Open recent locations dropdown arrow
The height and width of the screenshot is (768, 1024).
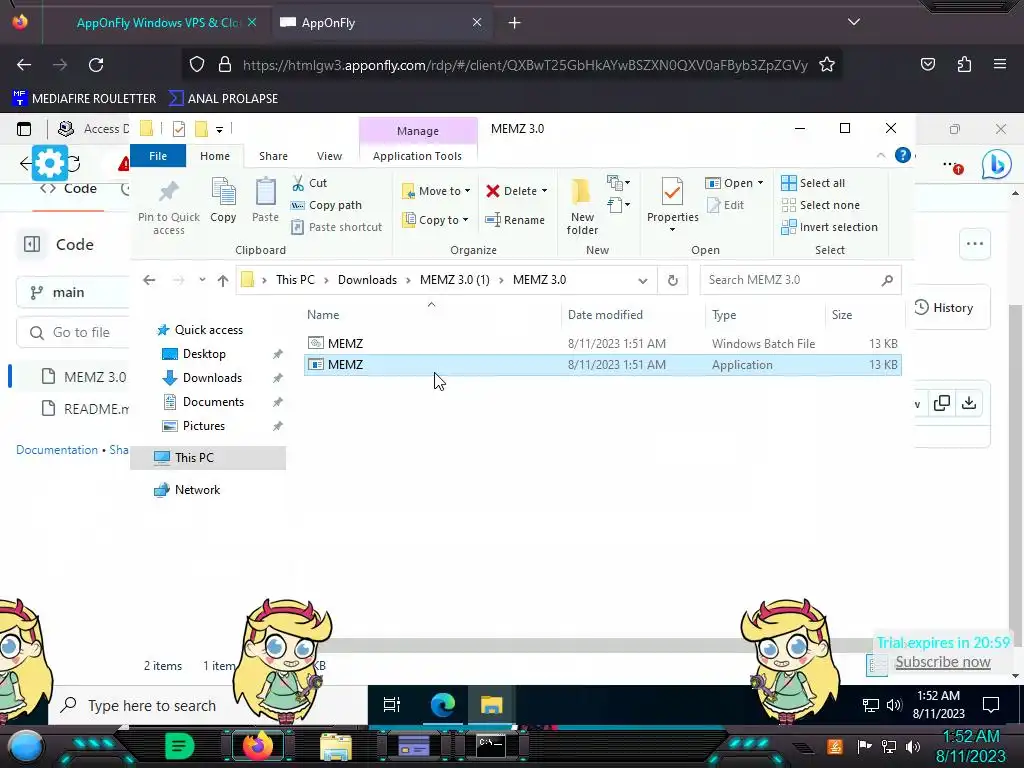coord(202,280)
